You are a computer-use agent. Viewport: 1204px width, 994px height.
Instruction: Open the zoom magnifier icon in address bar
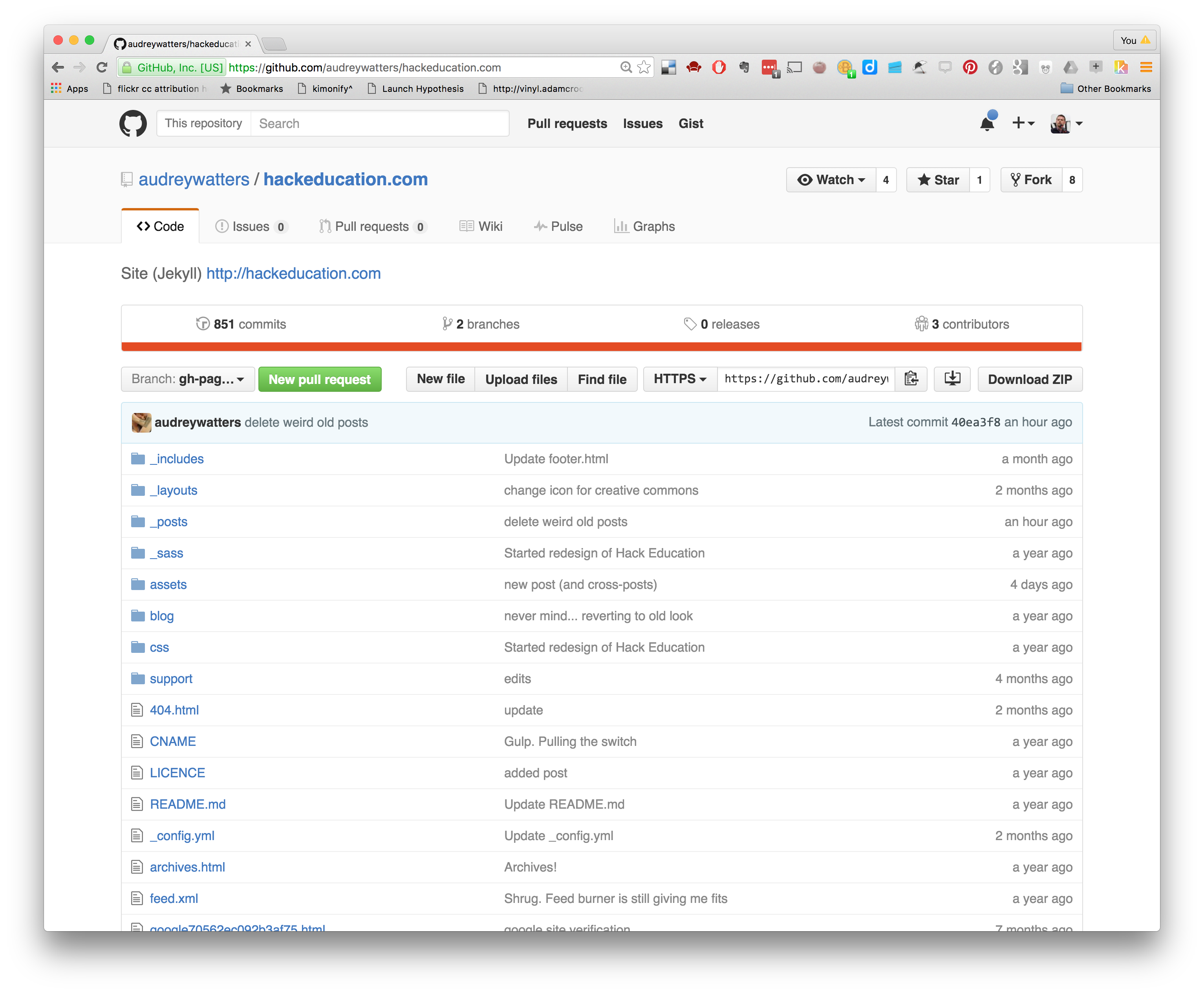coord(626,68)
